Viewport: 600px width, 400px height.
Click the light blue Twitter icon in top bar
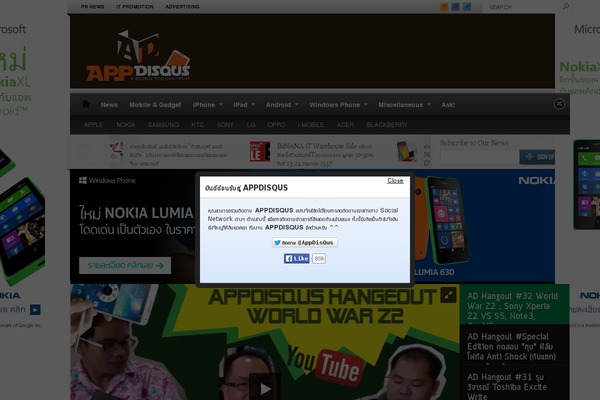[x=467, y=7]
